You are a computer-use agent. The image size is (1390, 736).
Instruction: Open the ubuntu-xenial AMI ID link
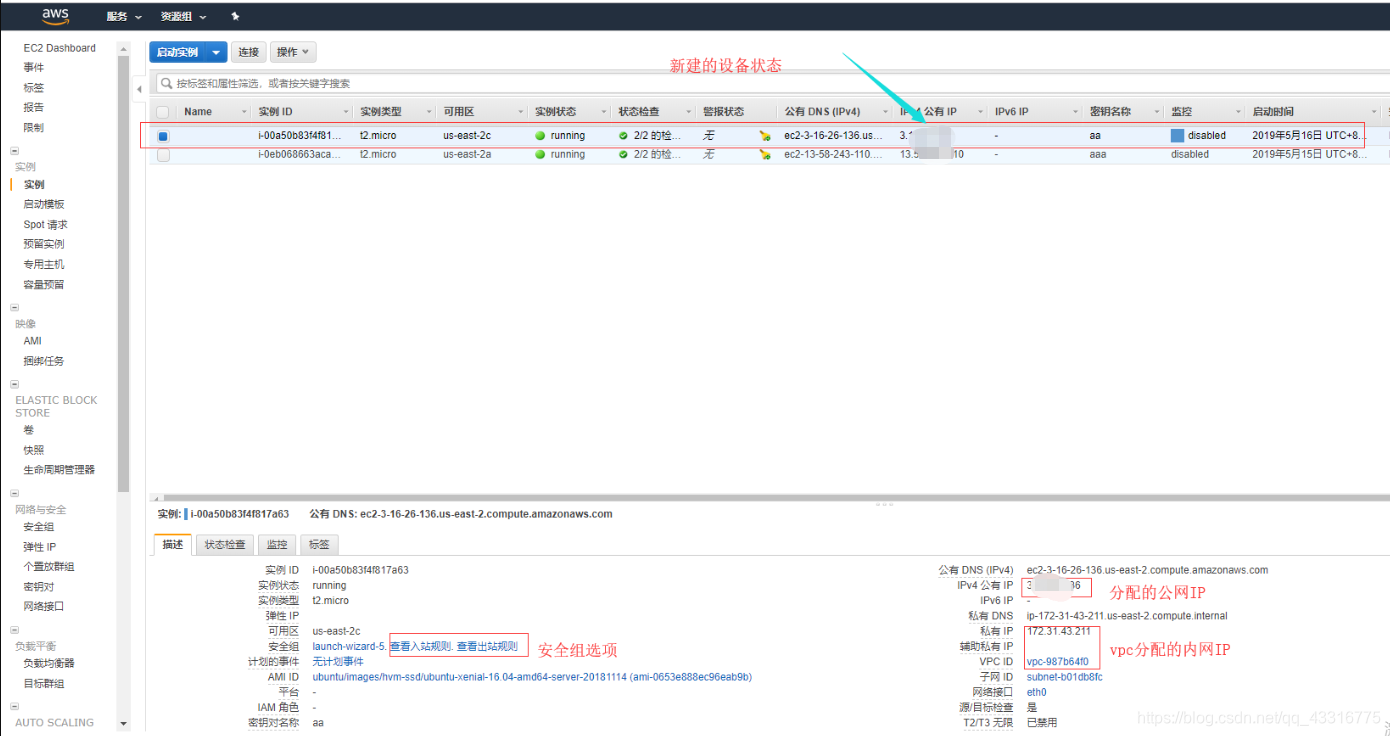[531, 677]
